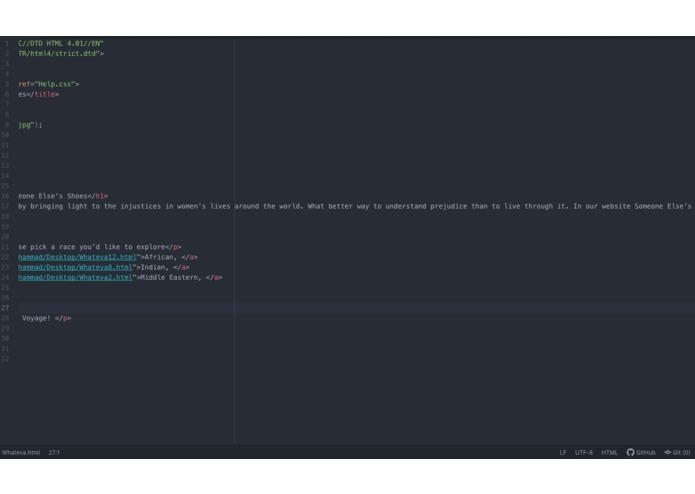The width and height of the screenshot is (695, 494).
Task: Click the words 'In our website Someone Else's'
Action: tap(633, 206)
